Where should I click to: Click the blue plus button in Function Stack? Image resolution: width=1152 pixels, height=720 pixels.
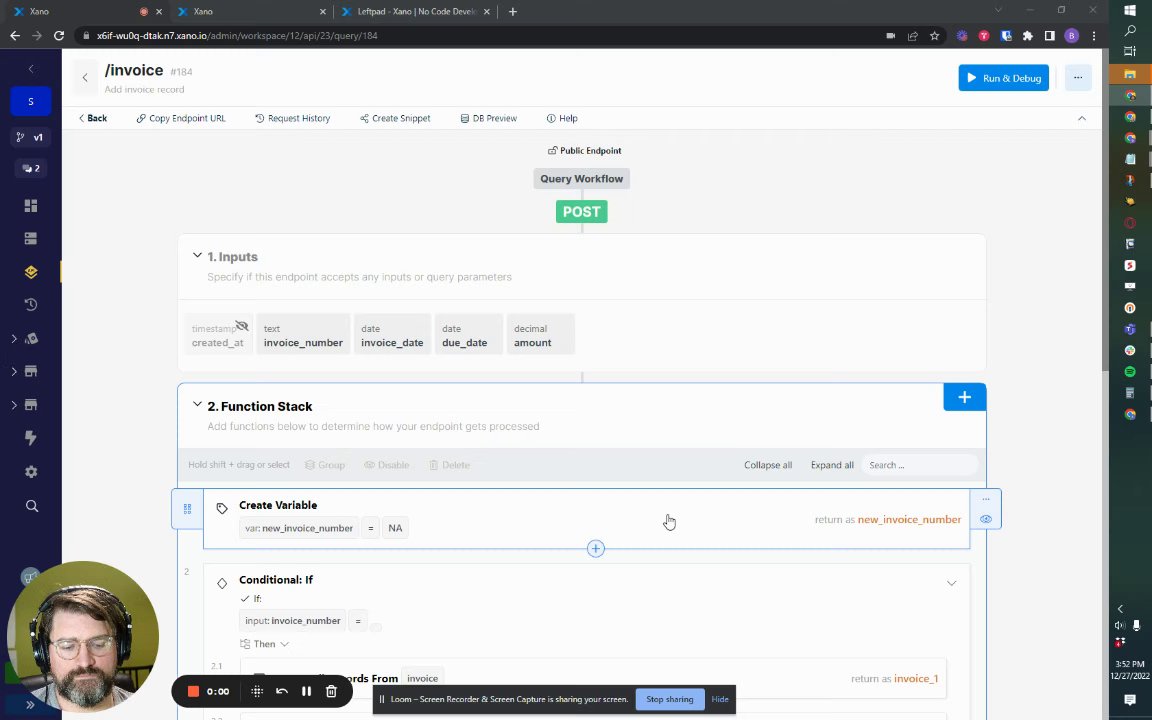click(965, 397)
